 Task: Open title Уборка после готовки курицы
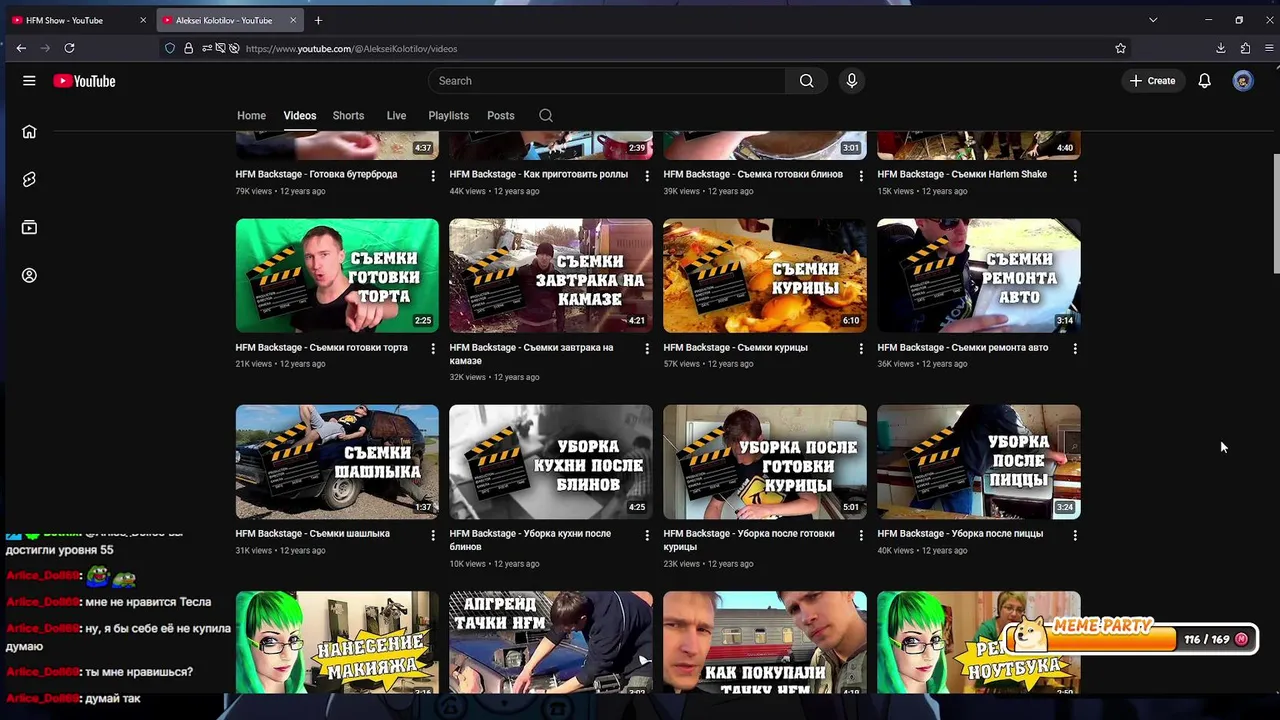748,540
